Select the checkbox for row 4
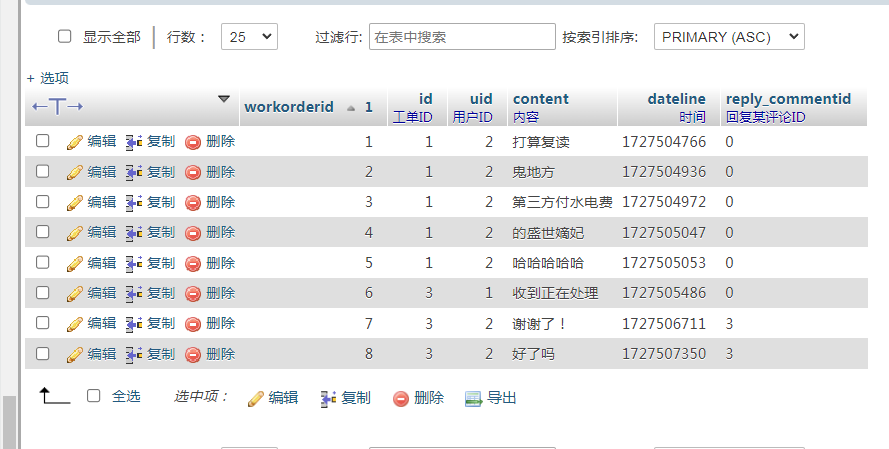Viewport: 889px width, 449px height. pos(43,232)
